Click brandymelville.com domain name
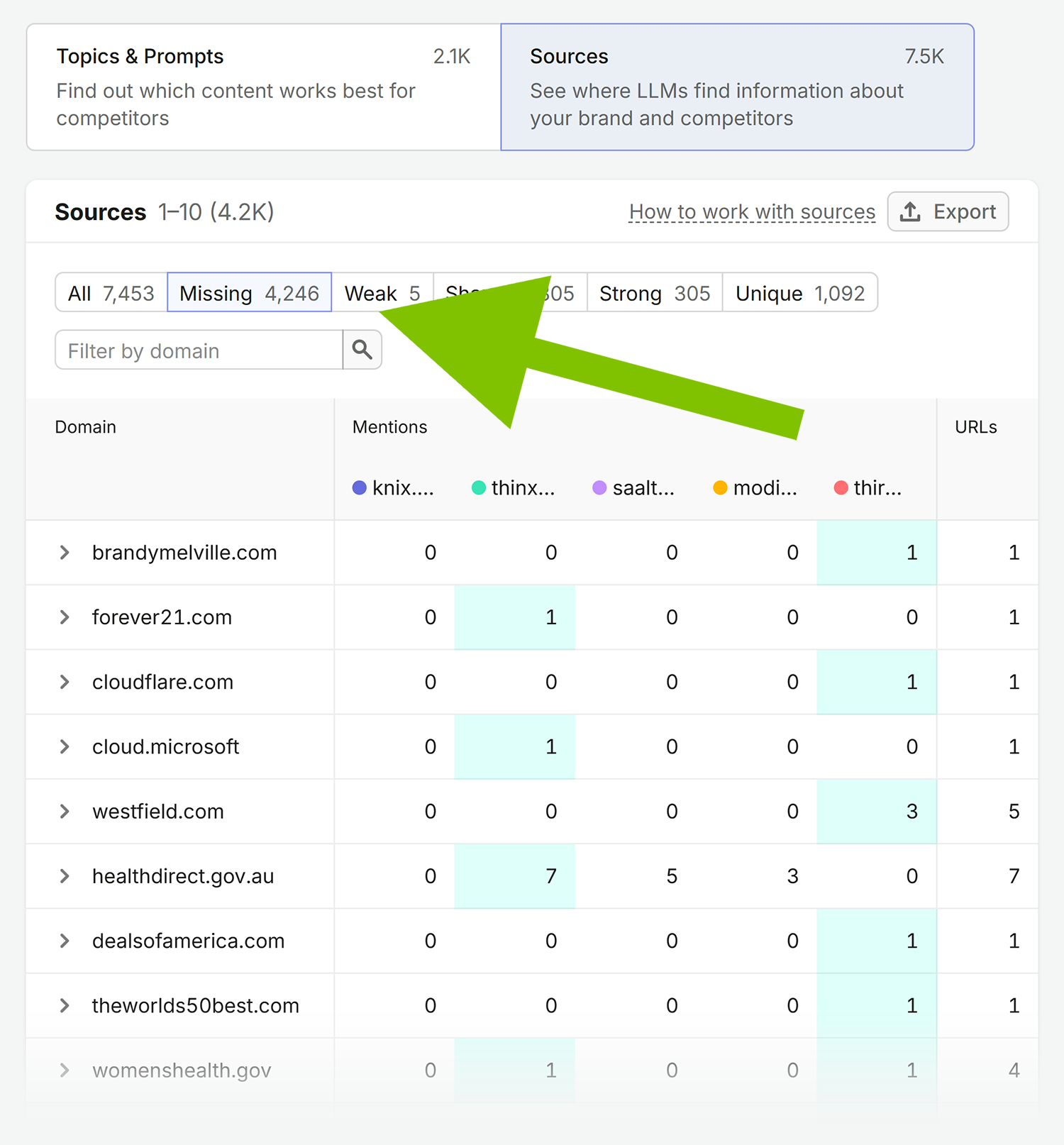1064x1145 pixels. point(184,553)
